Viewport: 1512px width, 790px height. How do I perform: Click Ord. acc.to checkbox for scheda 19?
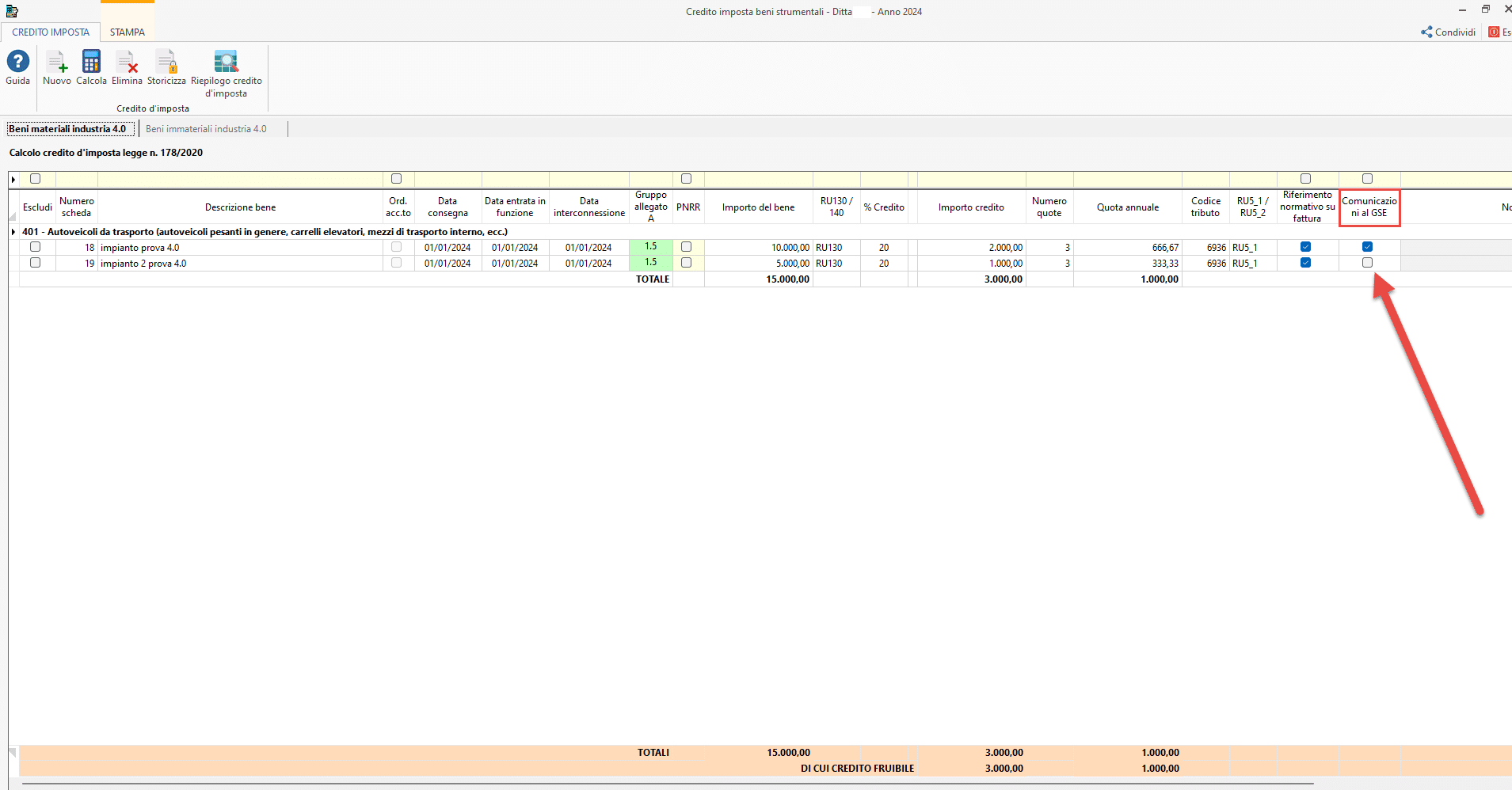click(397, 263)
